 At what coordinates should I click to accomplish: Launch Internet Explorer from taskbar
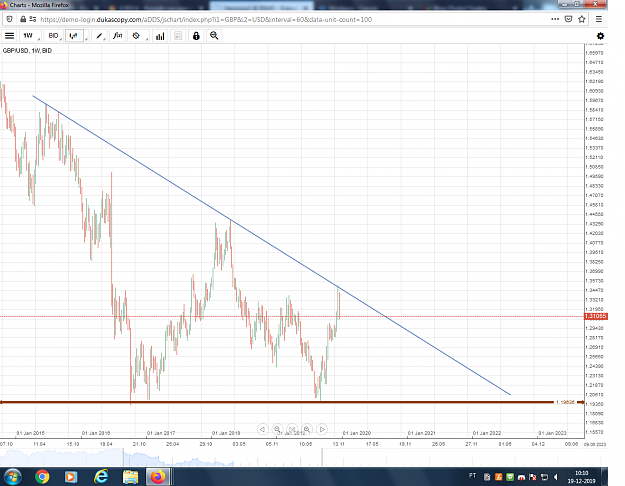pos(101,476)
